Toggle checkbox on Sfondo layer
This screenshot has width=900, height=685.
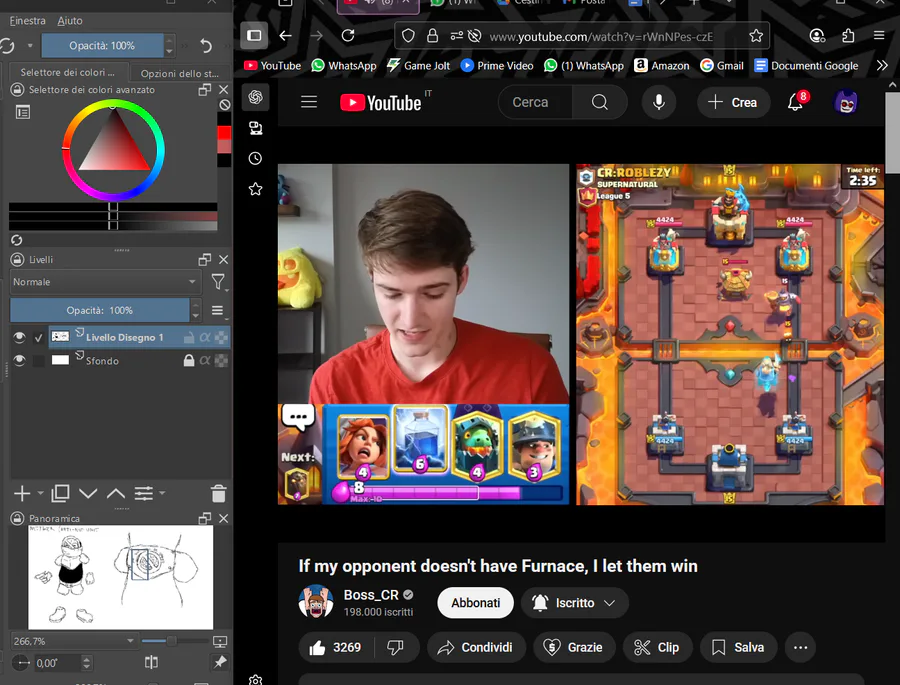tap(38, 361)
